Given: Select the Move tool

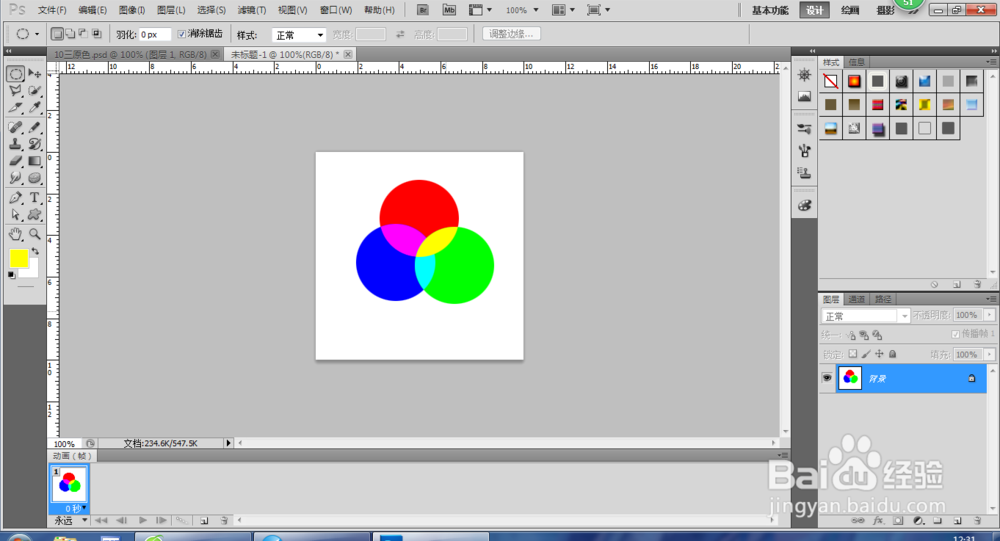Looking at the screenshot, I should (34, 74).
